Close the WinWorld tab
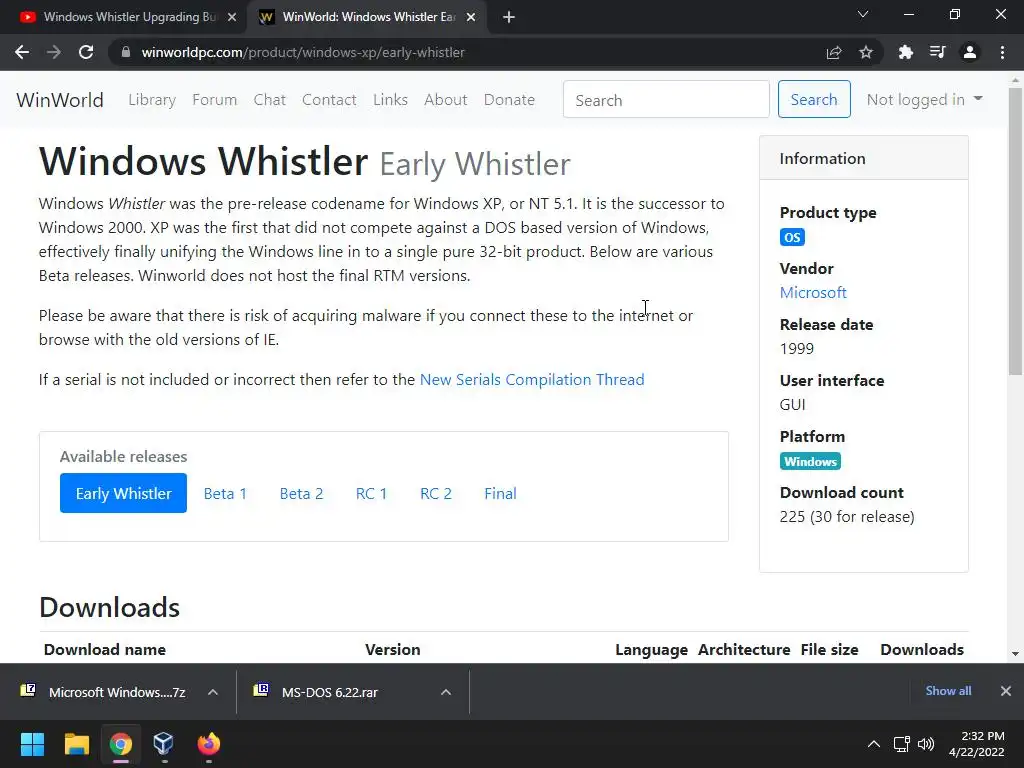The height and width of the screenshot is (768, 1024). click(471, 17)
